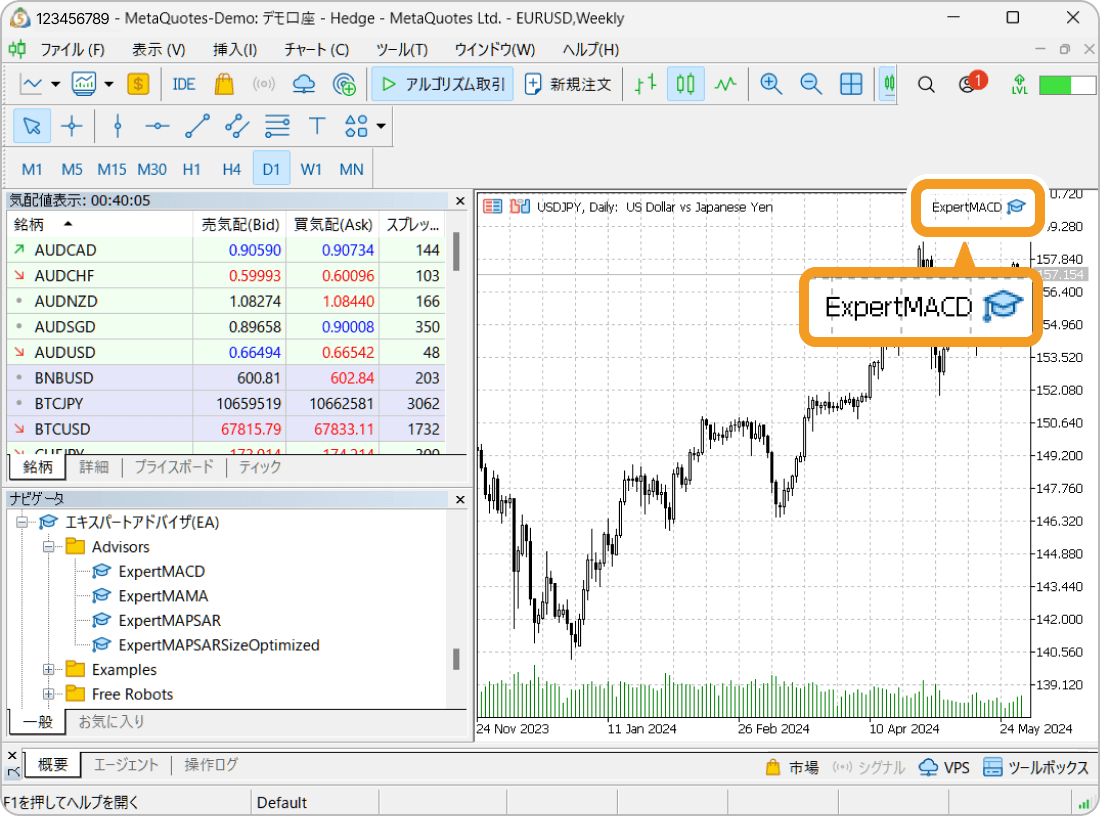
Task: Click the 新規注文 new order button
Action: (568, 84)
